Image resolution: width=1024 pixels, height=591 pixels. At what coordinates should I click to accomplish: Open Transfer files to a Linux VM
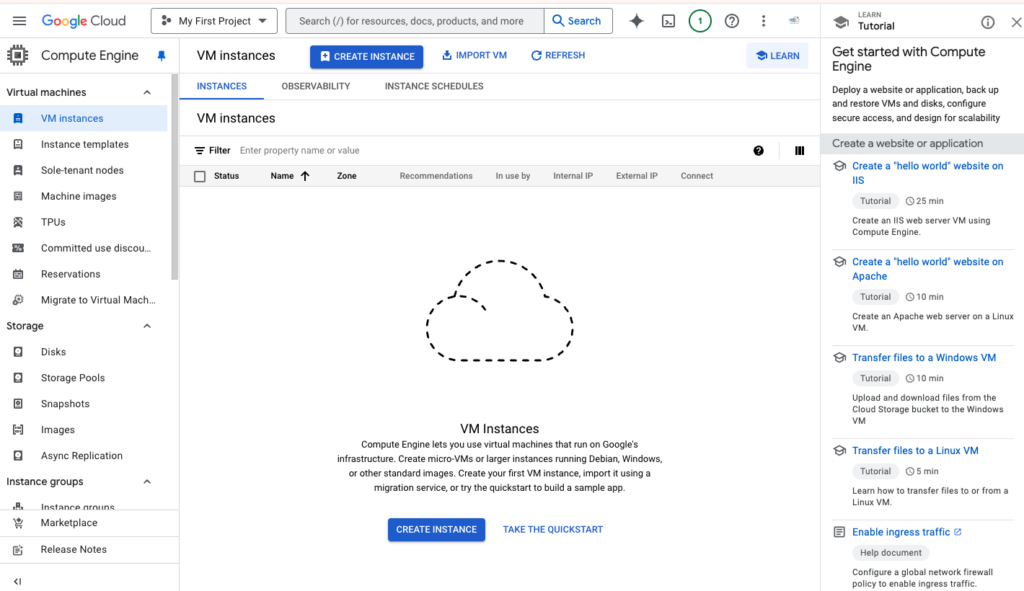pos(915,451)
